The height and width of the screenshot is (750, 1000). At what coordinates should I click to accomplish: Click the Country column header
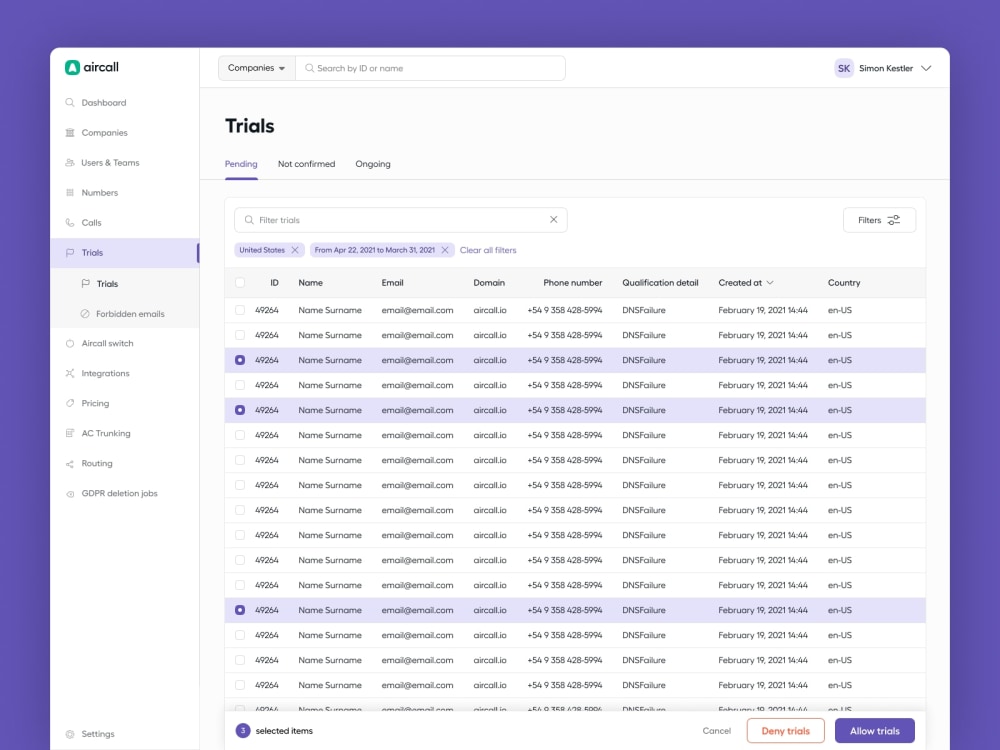(844, 283)
